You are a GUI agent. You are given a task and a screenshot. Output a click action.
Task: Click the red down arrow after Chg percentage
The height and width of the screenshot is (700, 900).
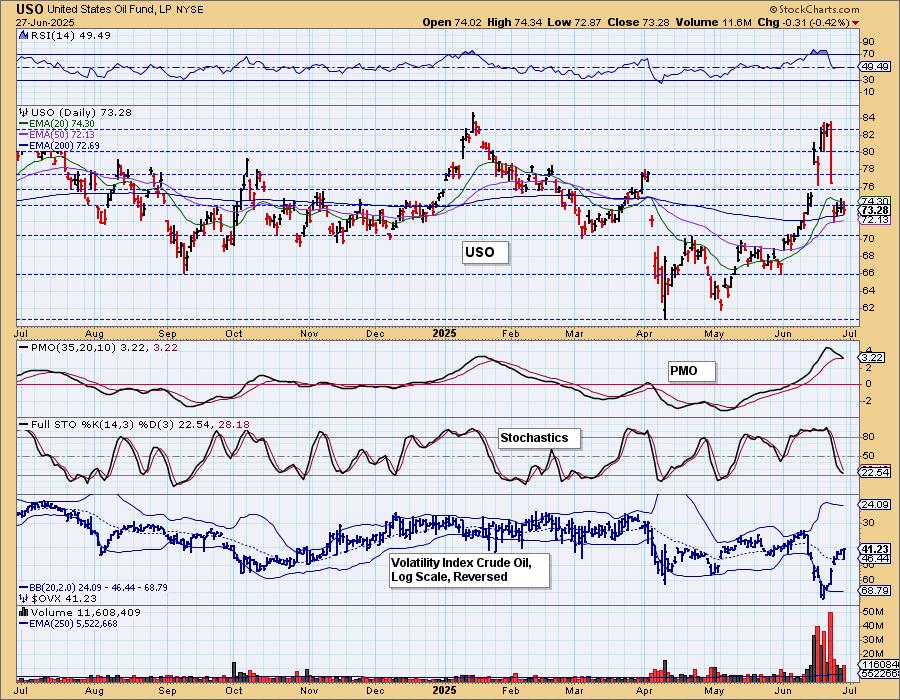(x=856, y=23)
